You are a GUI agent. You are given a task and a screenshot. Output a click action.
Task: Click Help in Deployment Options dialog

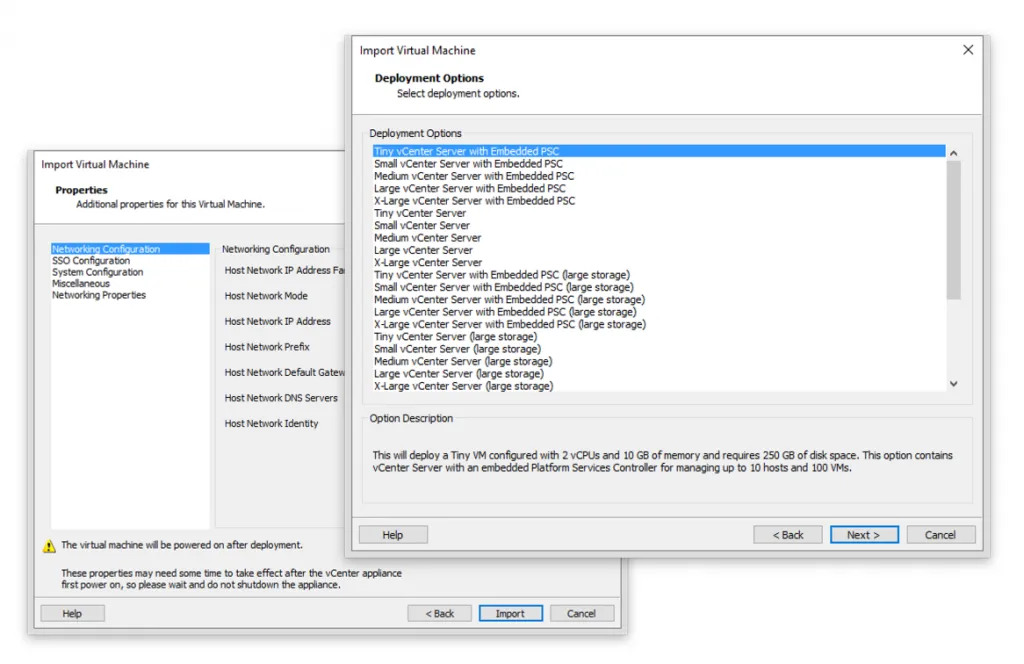click(x=393, y=535)
